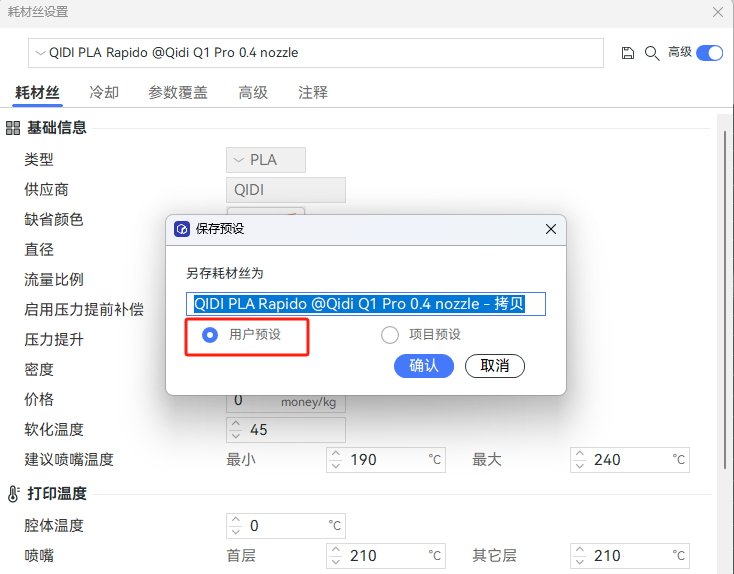
Task: Toggle the 高级 advanced mode switch
Action: tap(709, 53)
